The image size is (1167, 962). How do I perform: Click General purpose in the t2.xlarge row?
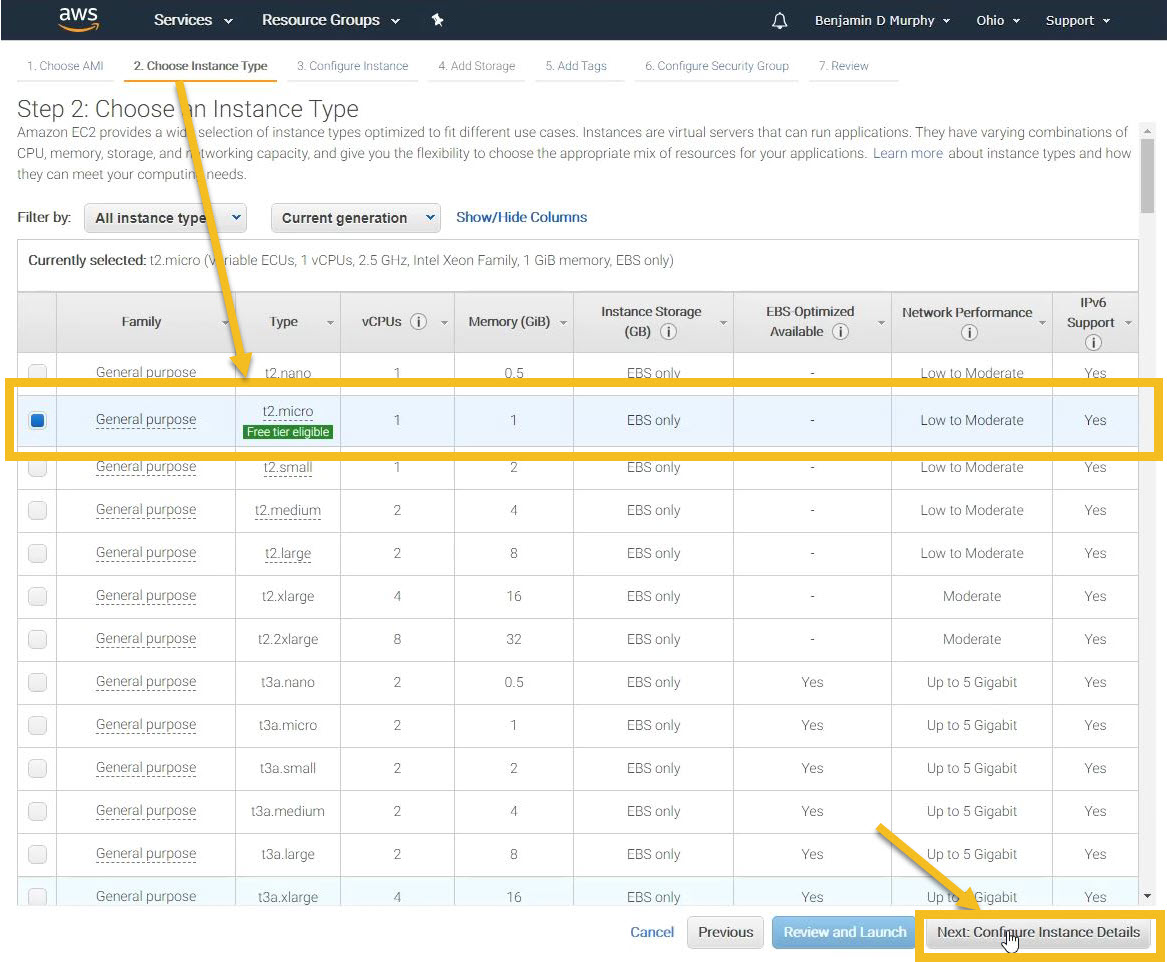(x=146, y=597)
